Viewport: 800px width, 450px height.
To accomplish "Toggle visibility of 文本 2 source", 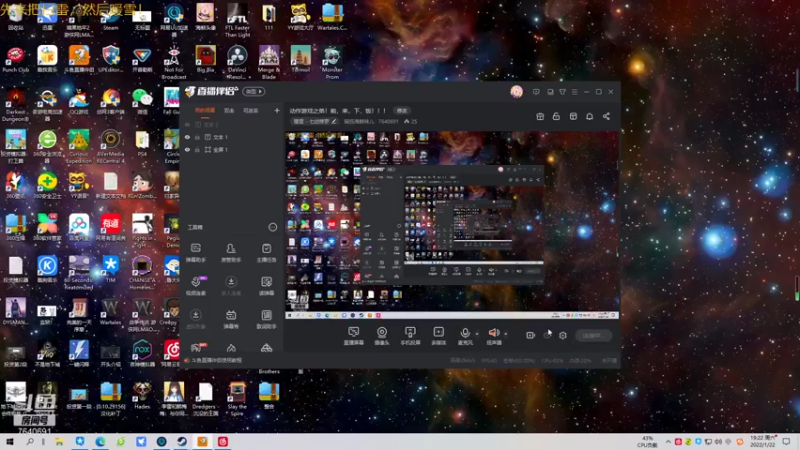I will pos(187,124).
